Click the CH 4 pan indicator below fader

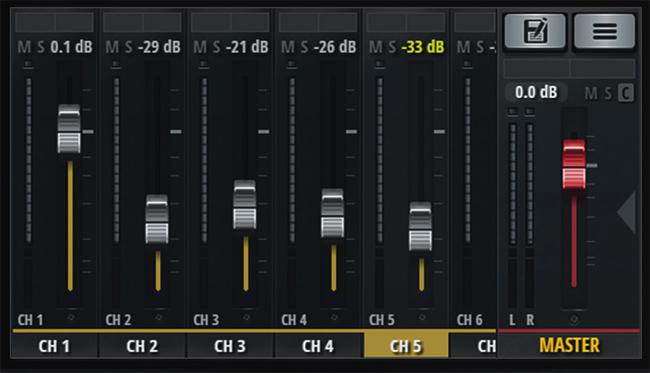(335, 317)
